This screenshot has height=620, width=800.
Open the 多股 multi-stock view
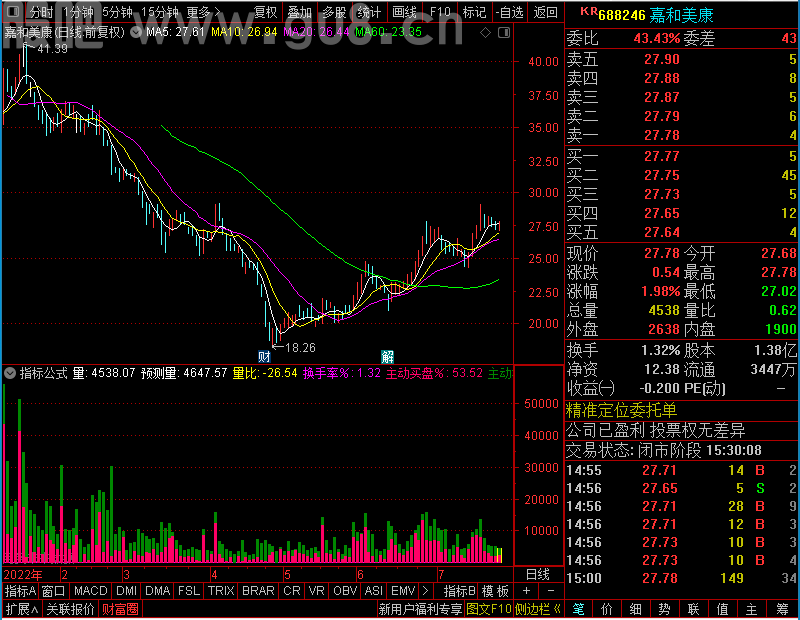(334, 12)
